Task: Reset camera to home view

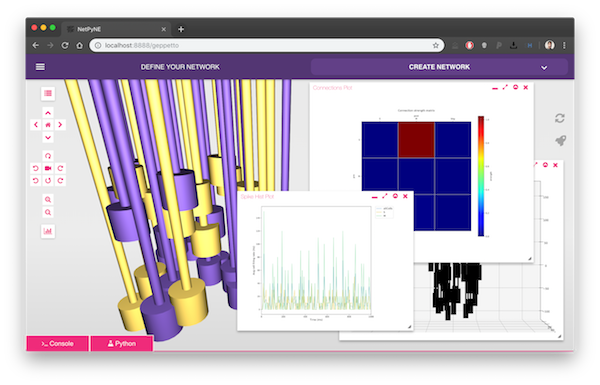Action: tap(48, 125)
